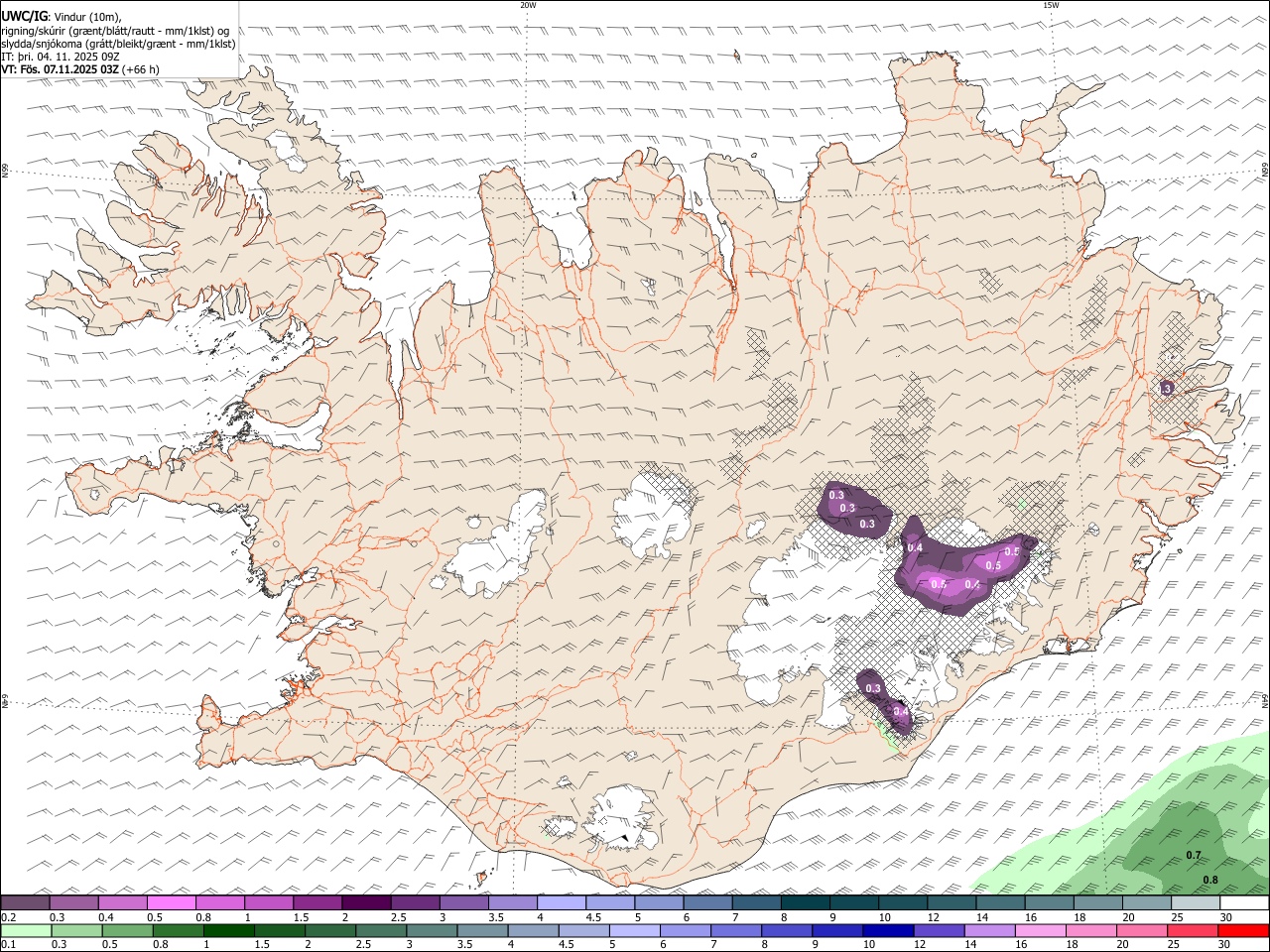Click the bright red lower legend swatch after 30
The image size is (1270, 952).
(x=1245, y=931)
